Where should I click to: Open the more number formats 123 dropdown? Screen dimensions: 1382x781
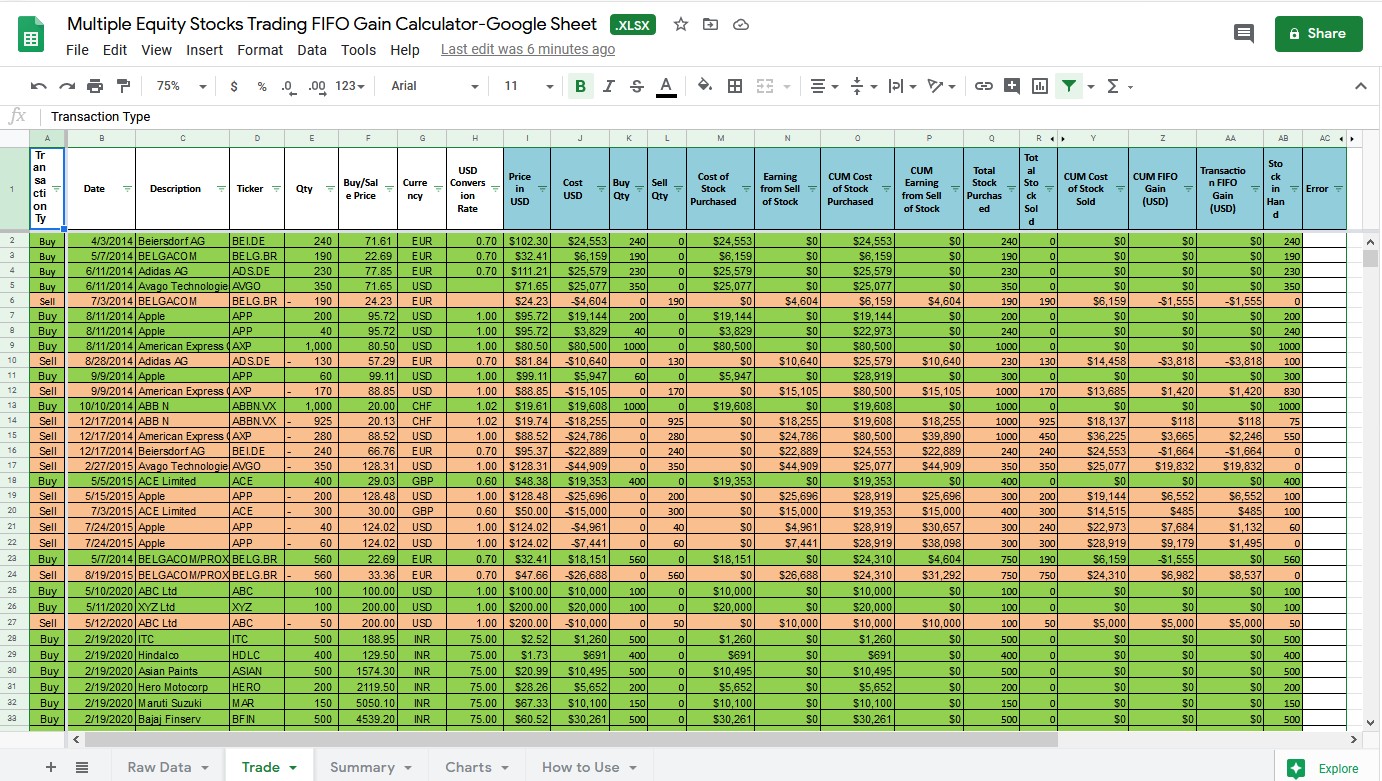pos(350,86)
